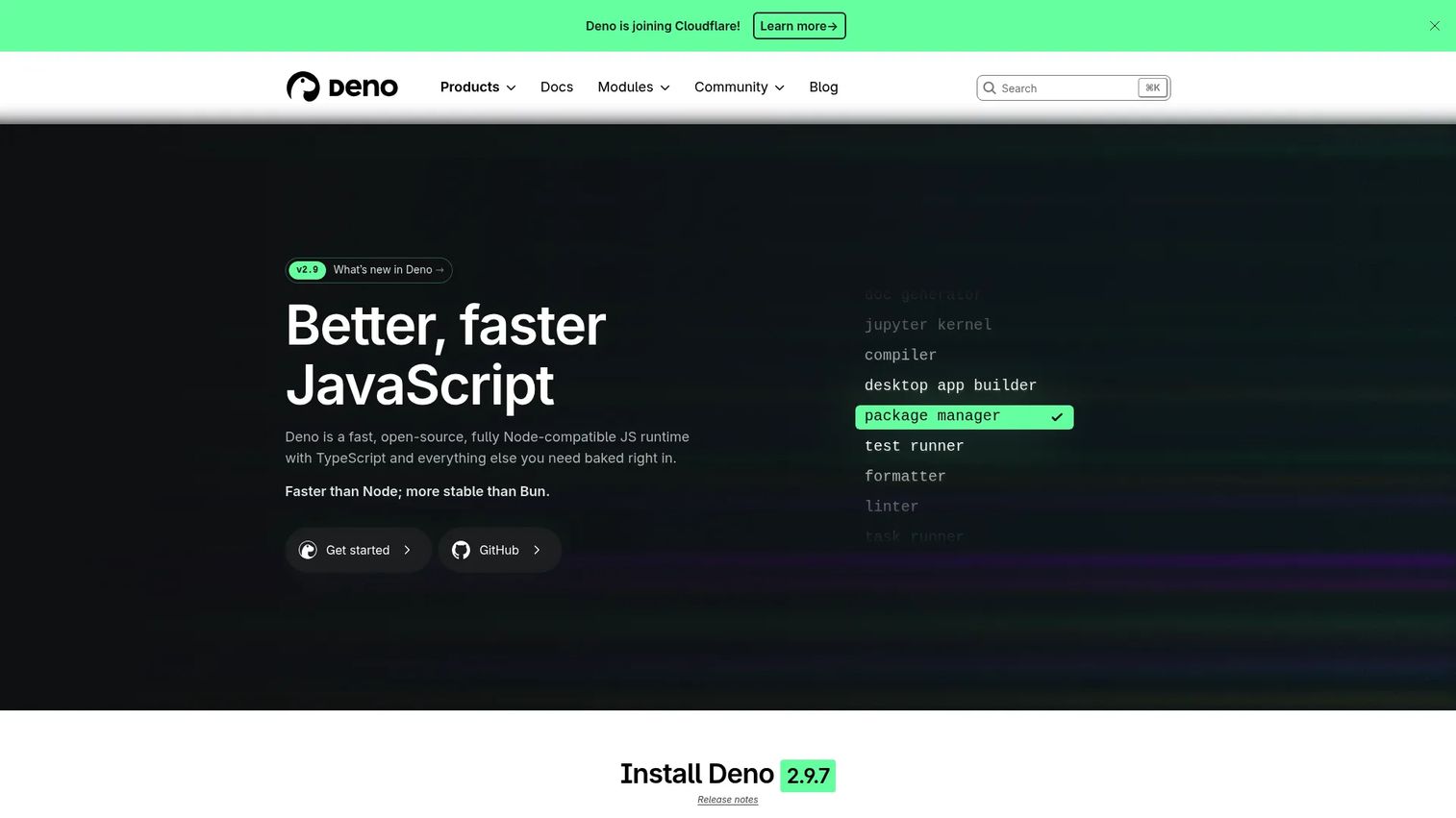This screenshot has width=1456, height=818.
Task: Open the Blog page
Action: [x=823, y=87]
